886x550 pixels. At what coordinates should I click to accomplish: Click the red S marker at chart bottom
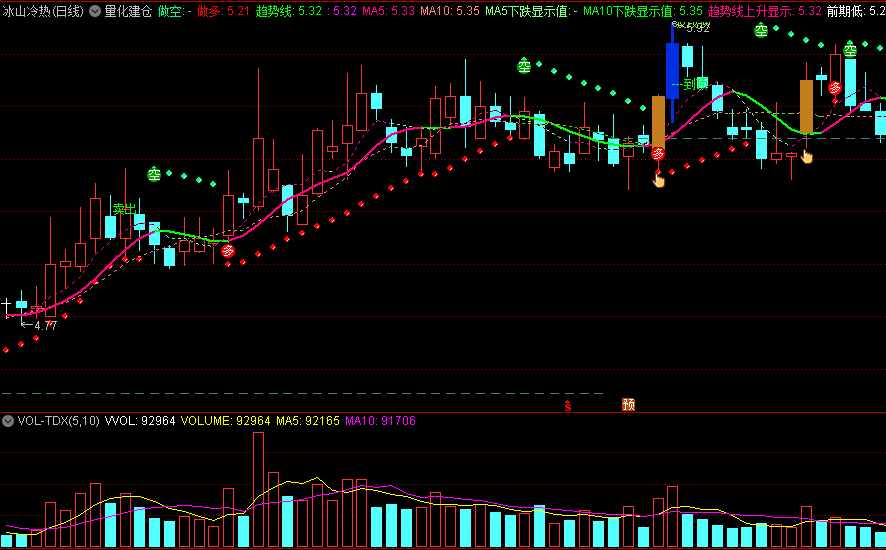(x=568, y=405)
